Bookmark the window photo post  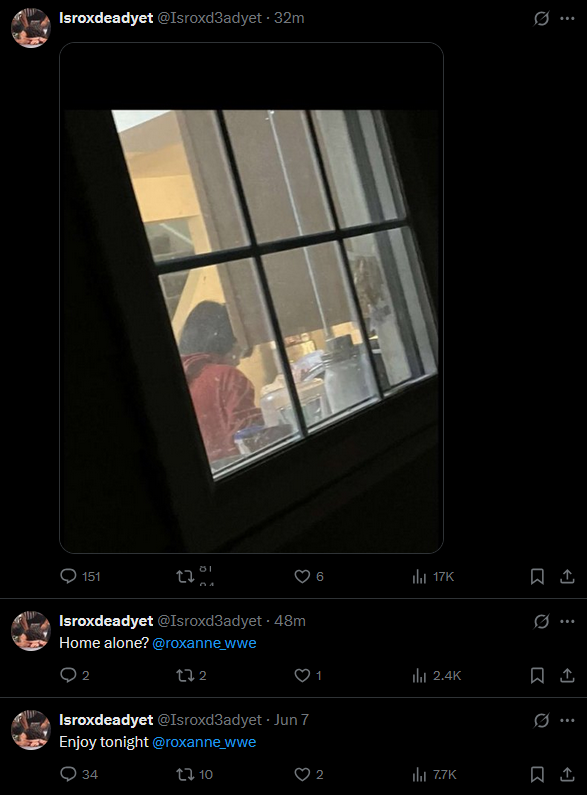tap(537, 576)
